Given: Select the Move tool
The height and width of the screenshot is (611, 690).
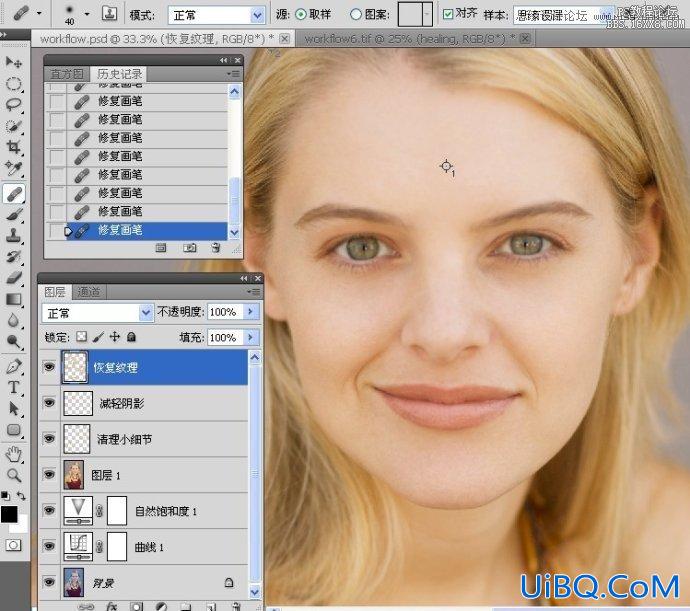Looking at the screenshot, I should pyautogui.click(x=14, y=63).
